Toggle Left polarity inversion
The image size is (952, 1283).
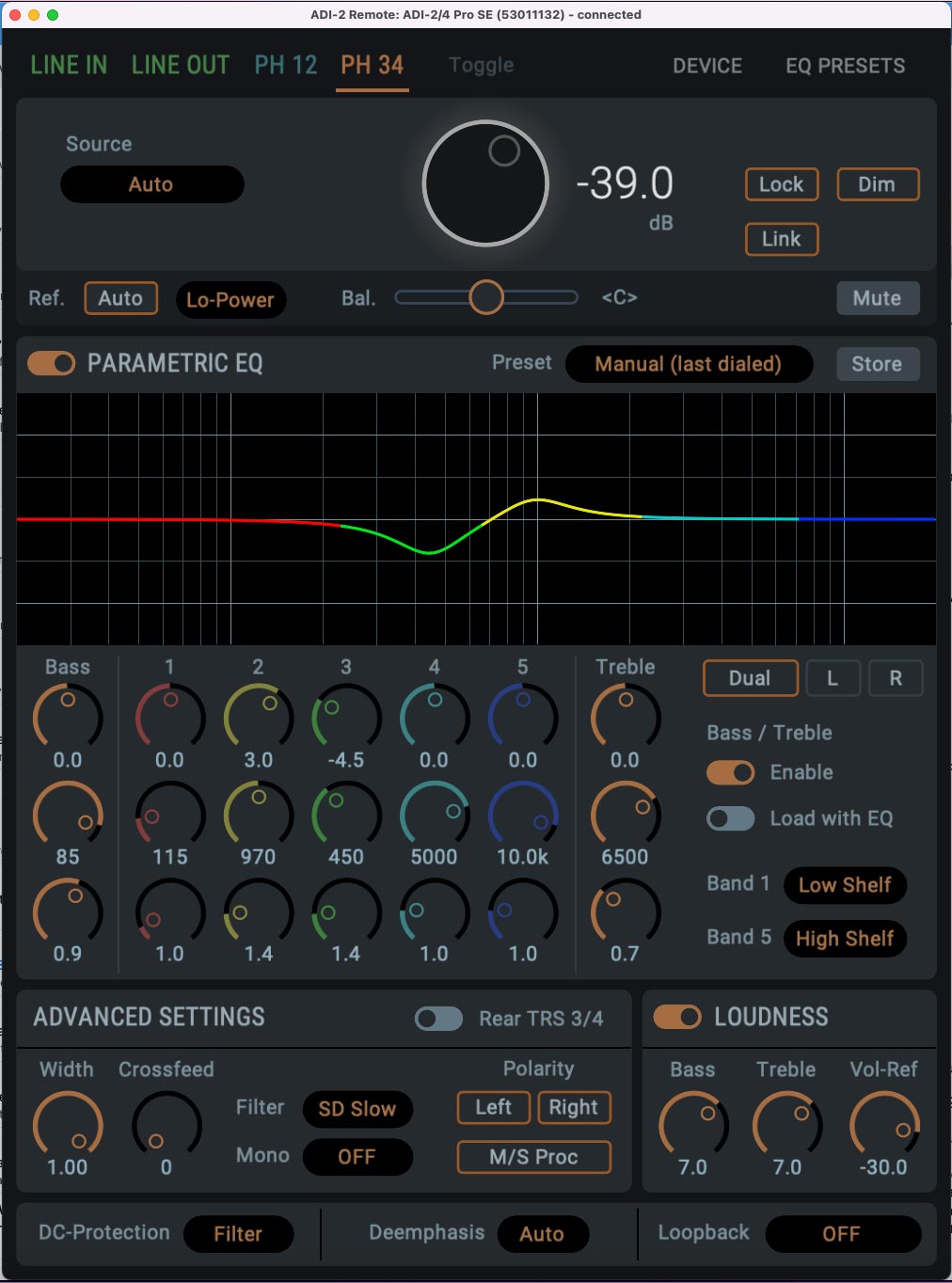(494, 1107)
